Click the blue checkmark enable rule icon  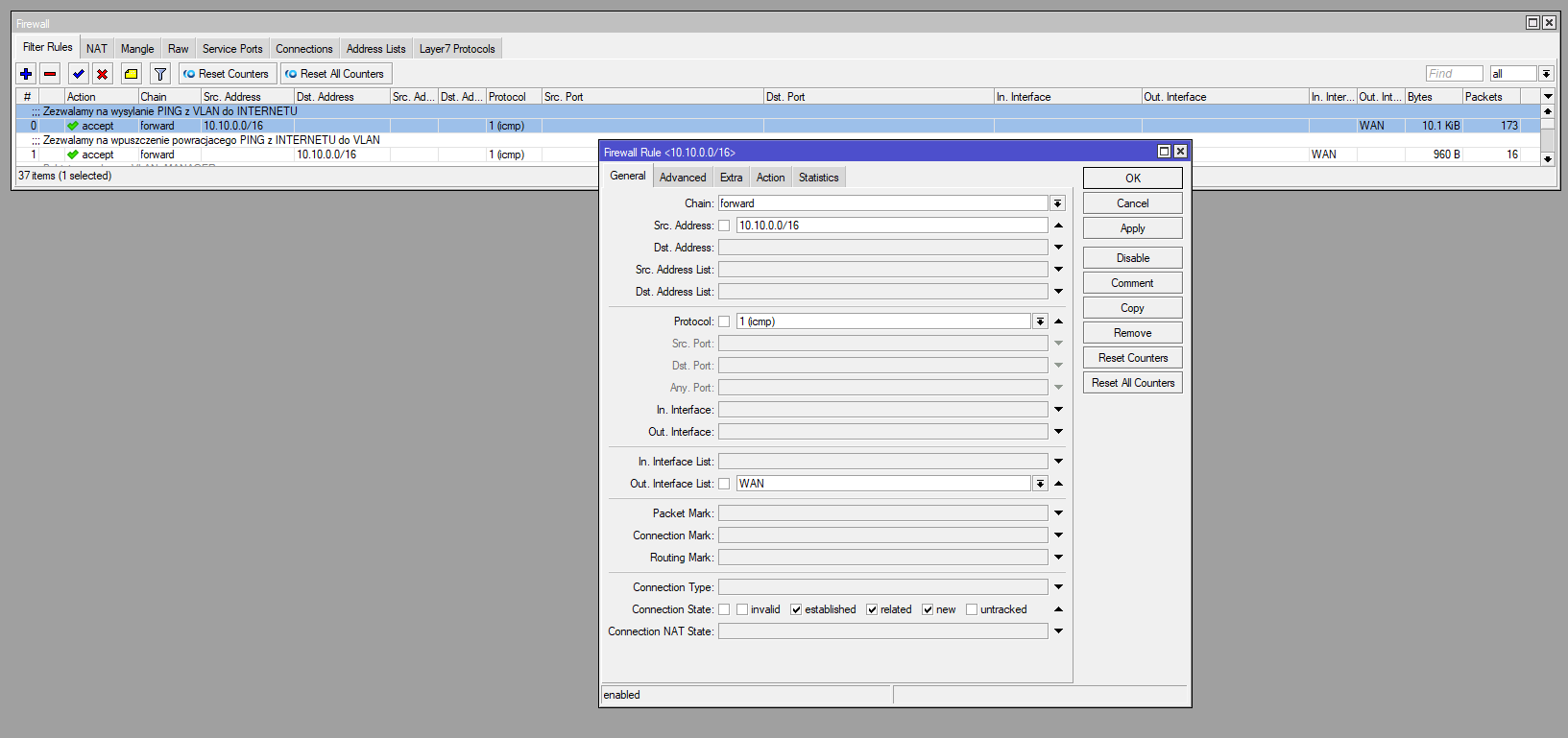(x=79, y=74)
